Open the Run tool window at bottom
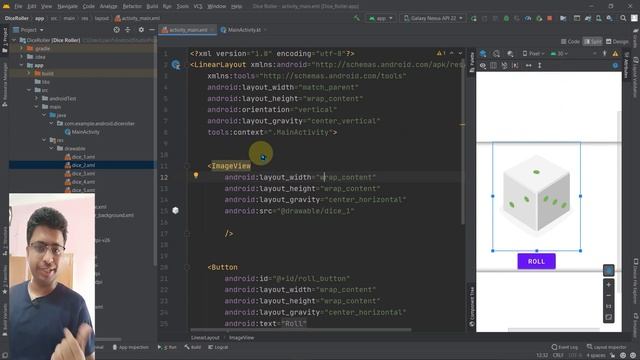The width and height of the screenshot is (640, 360). coord(167,347)
